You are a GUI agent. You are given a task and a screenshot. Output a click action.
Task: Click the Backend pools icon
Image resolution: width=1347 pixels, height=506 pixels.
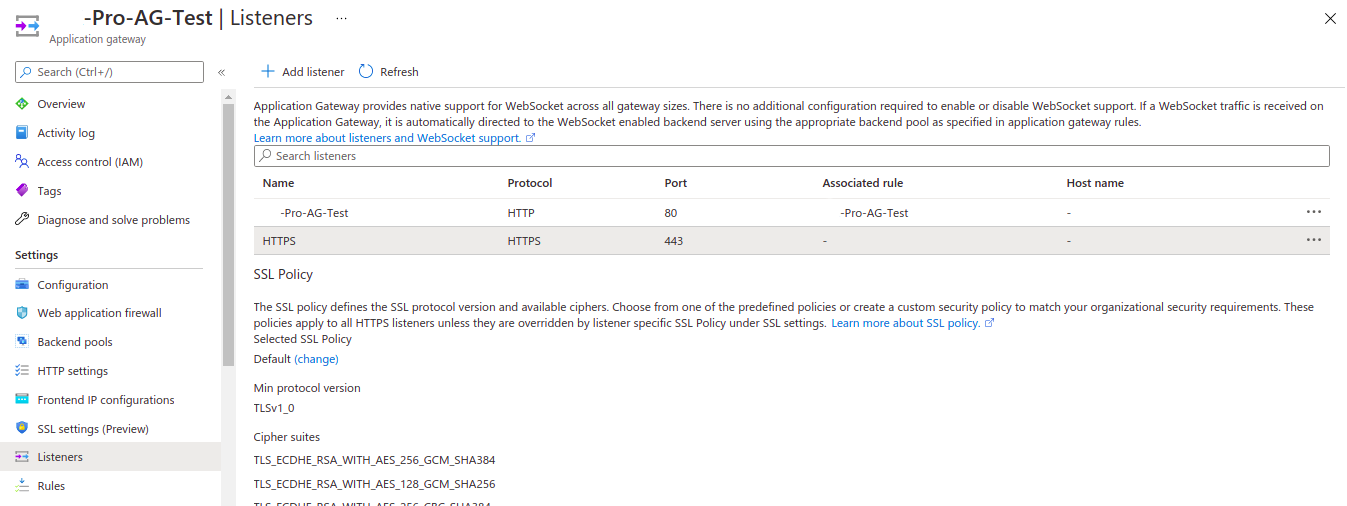22,342
